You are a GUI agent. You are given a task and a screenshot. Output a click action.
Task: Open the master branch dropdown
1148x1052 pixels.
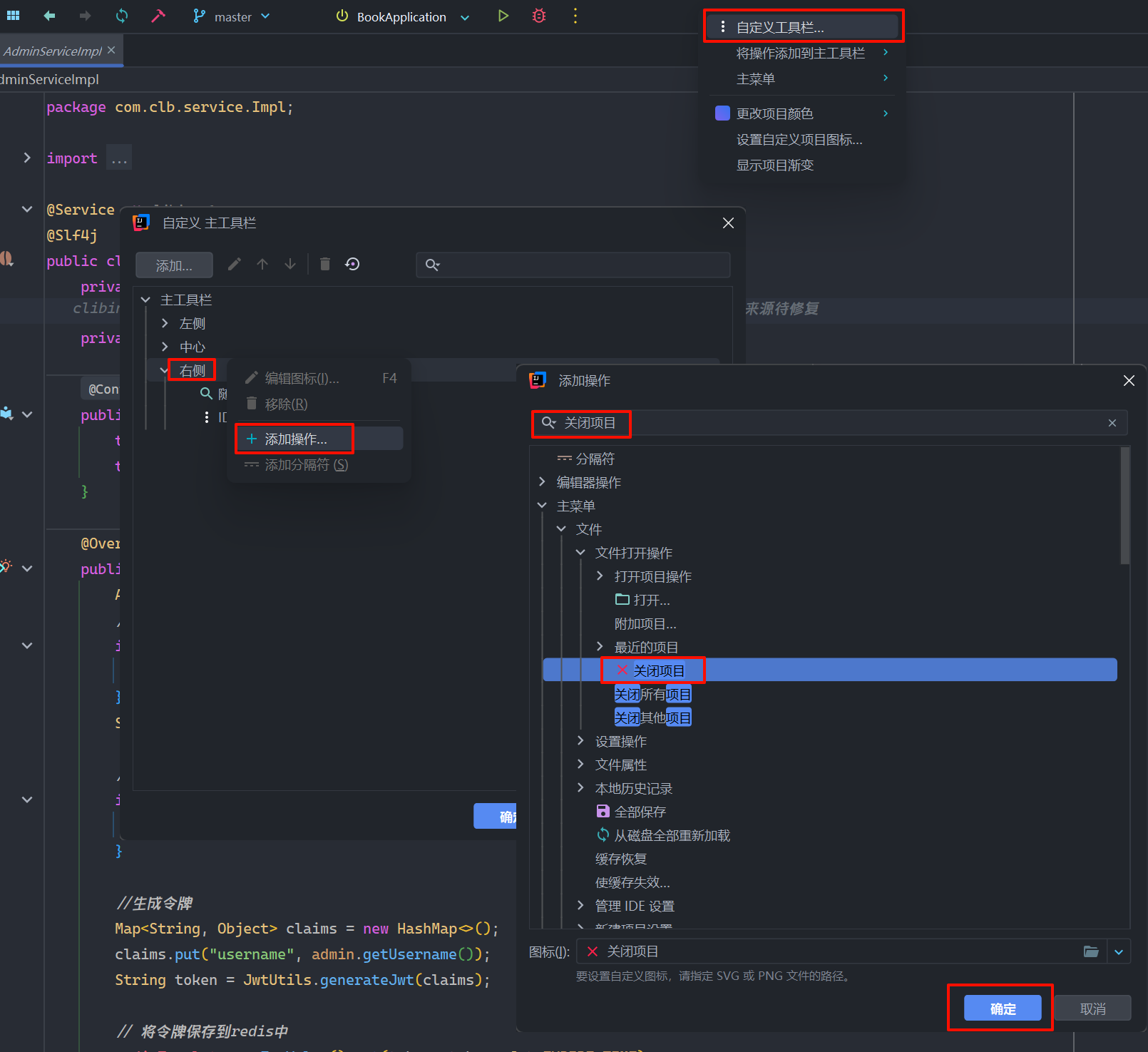click(x=232, y=16)
